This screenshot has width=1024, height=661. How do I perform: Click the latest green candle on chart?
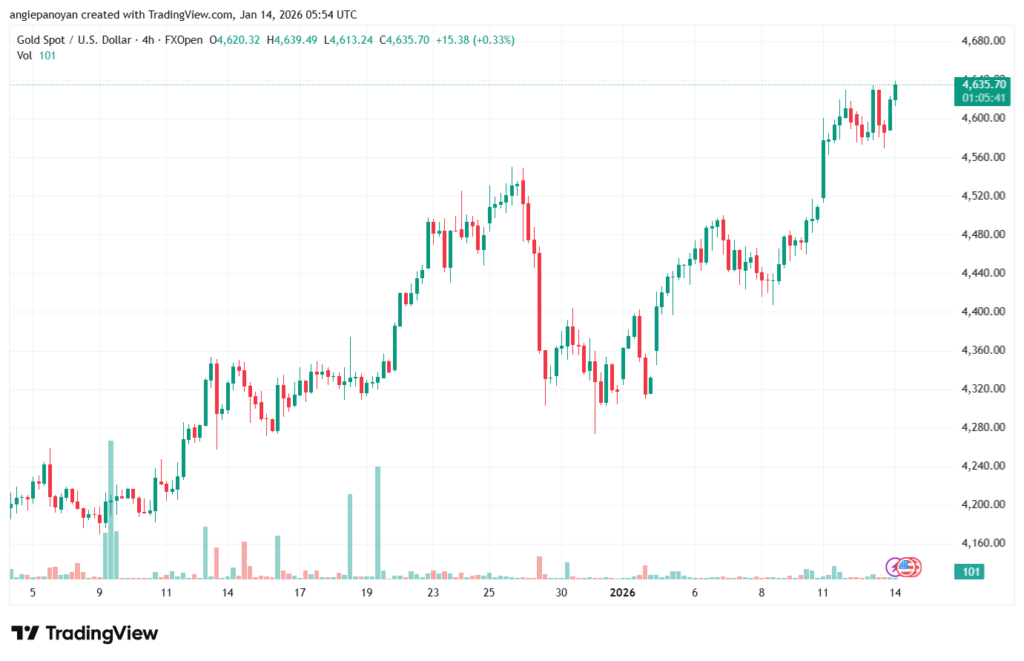[896, 92]
